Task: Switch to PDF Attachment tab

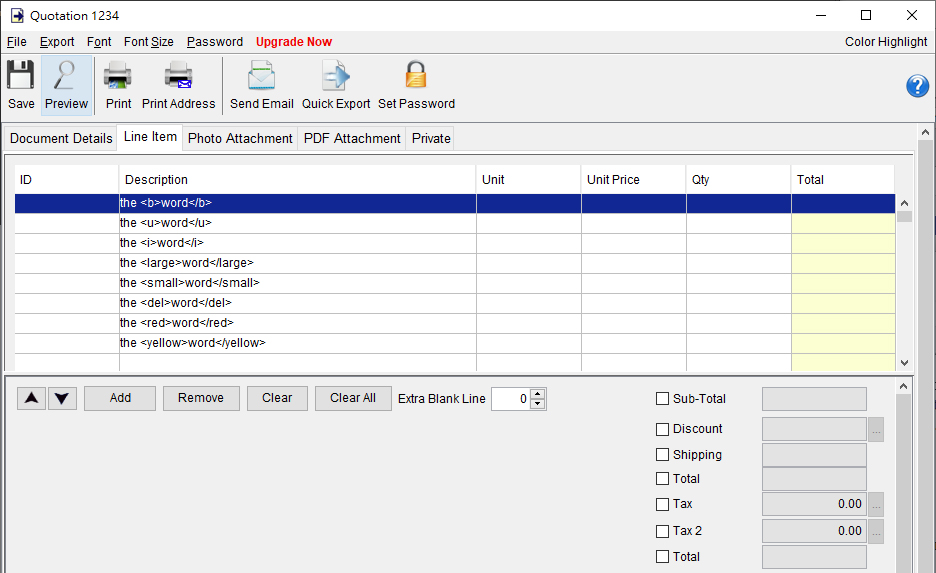Action: coord(352,138)
